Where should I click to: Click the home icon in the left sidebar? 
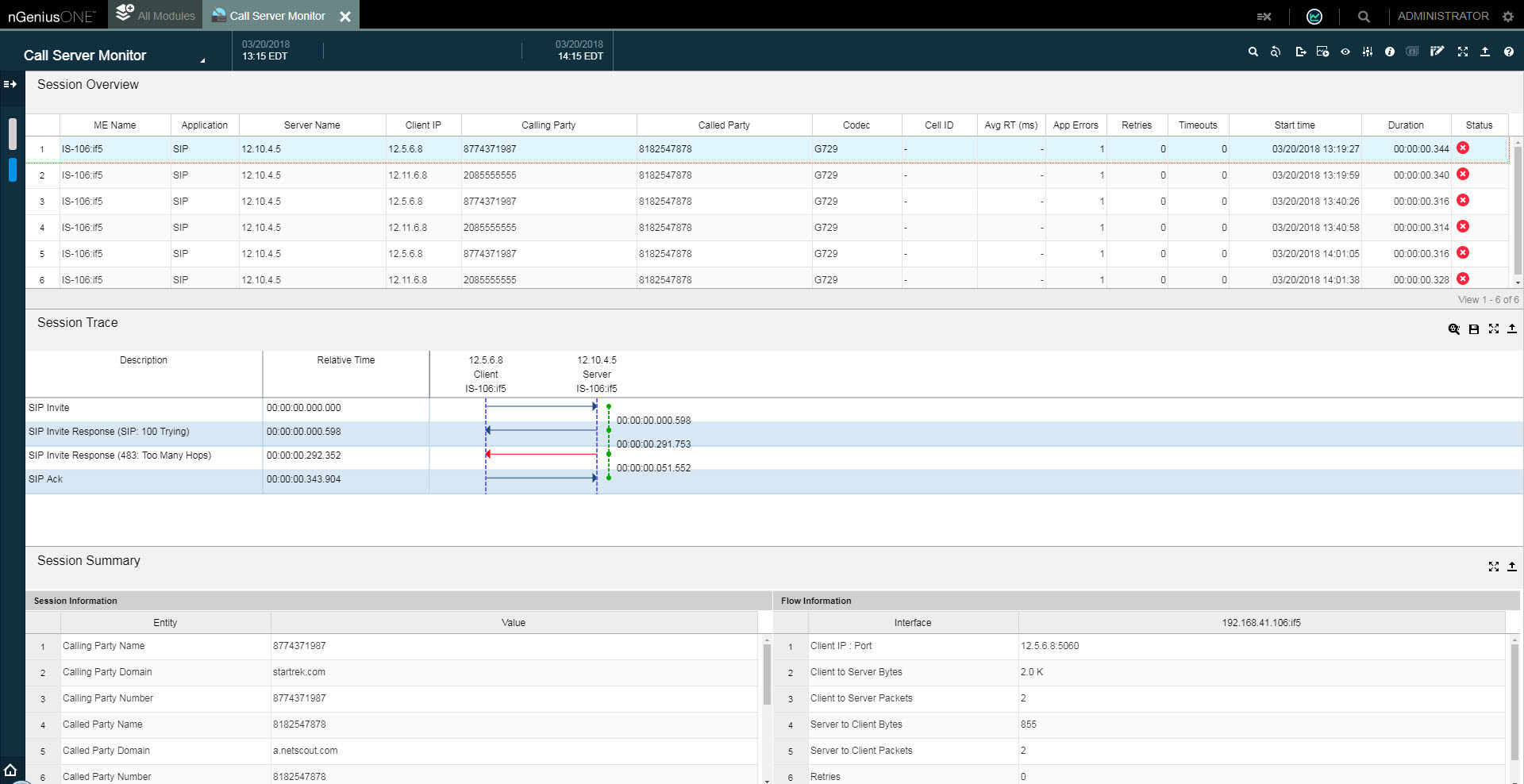coord(10,770)
